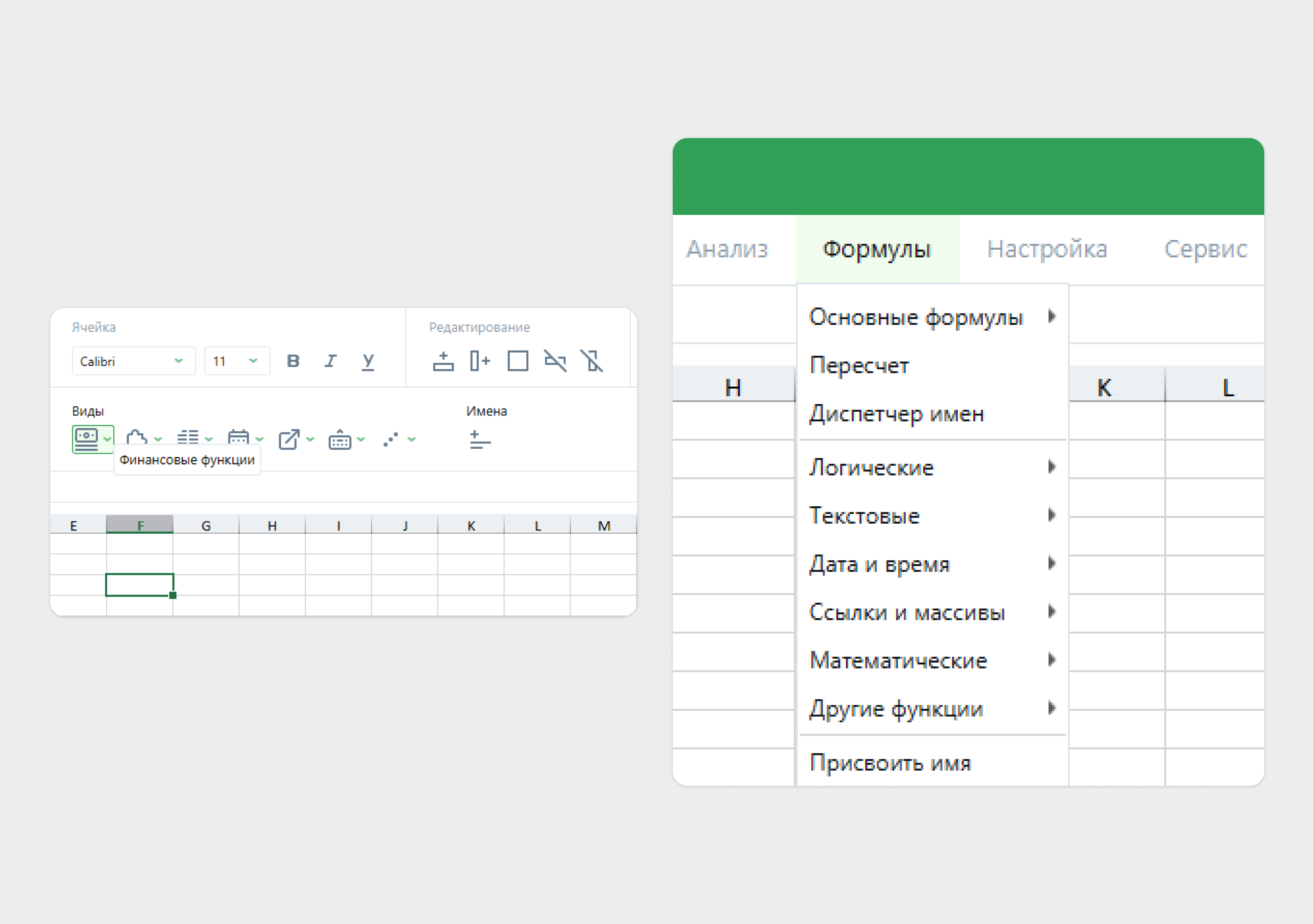Expand the arrow next to links icon
This screenshot has width=1313, height=924.
click(x=310, y=439)
